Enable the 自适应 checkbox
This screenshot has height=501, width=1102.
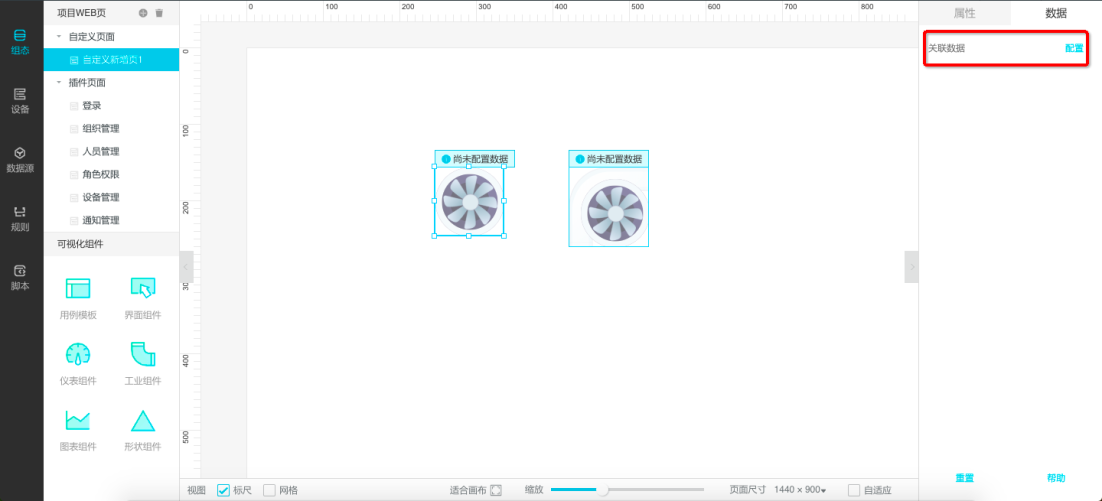coord(854,490)
